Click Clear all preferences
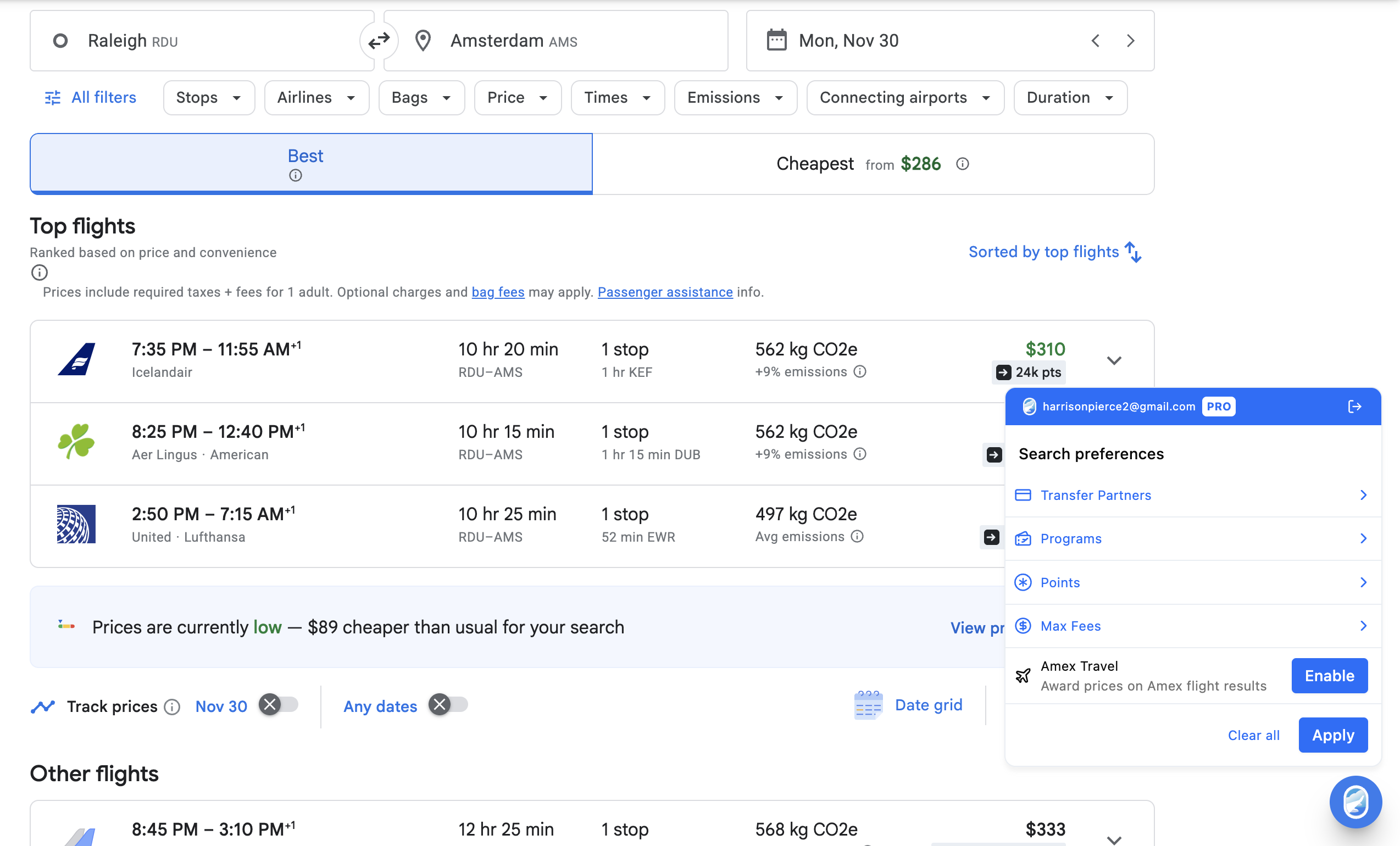 coord(1253,735)
